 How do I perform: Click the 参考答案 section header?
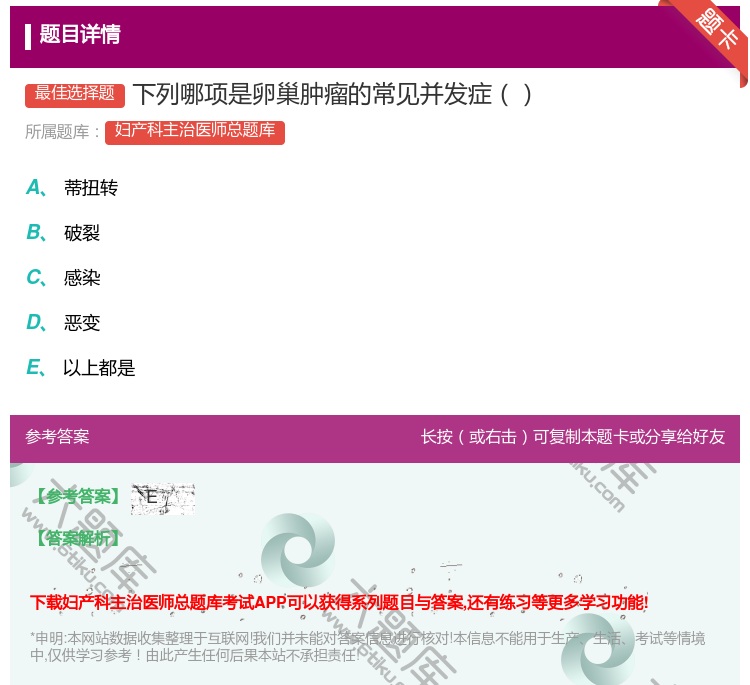point(57,437)
